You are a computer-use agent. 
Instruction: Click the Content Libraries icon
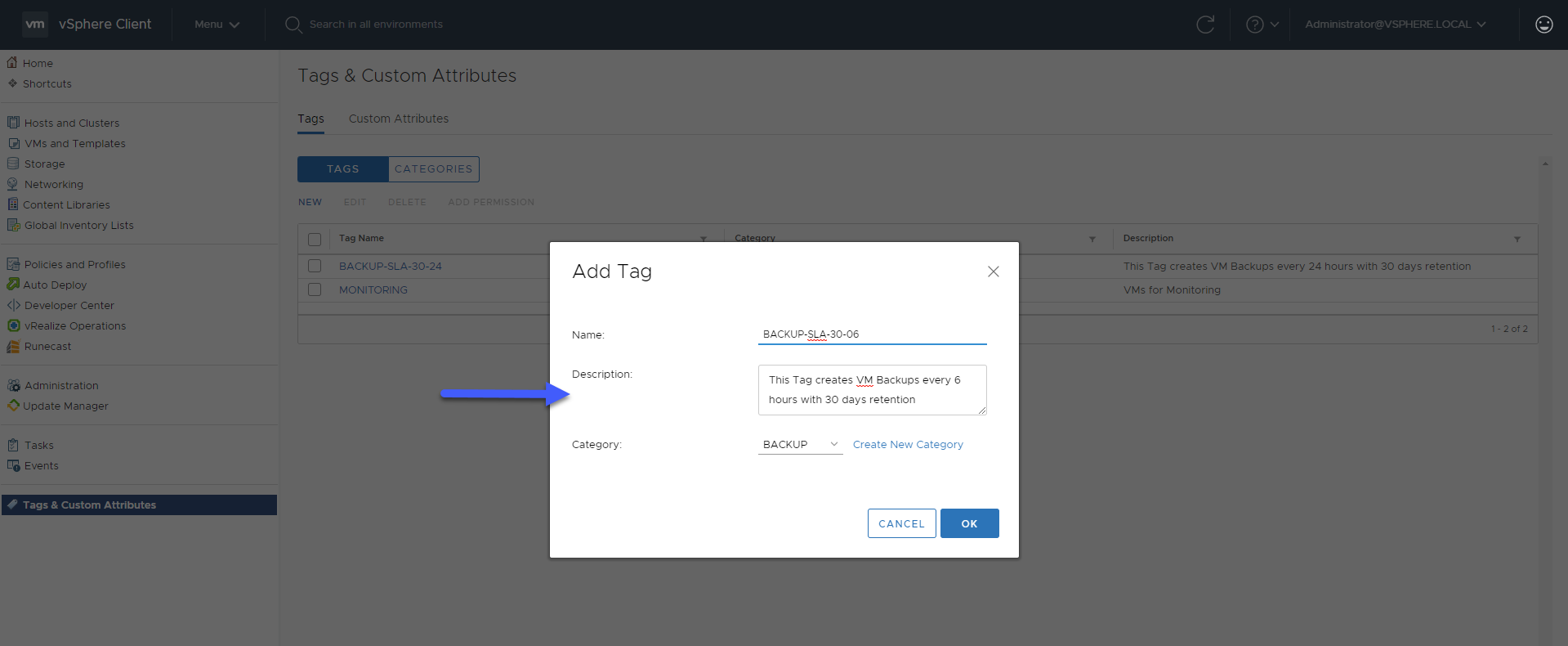(x=13, y=204)
